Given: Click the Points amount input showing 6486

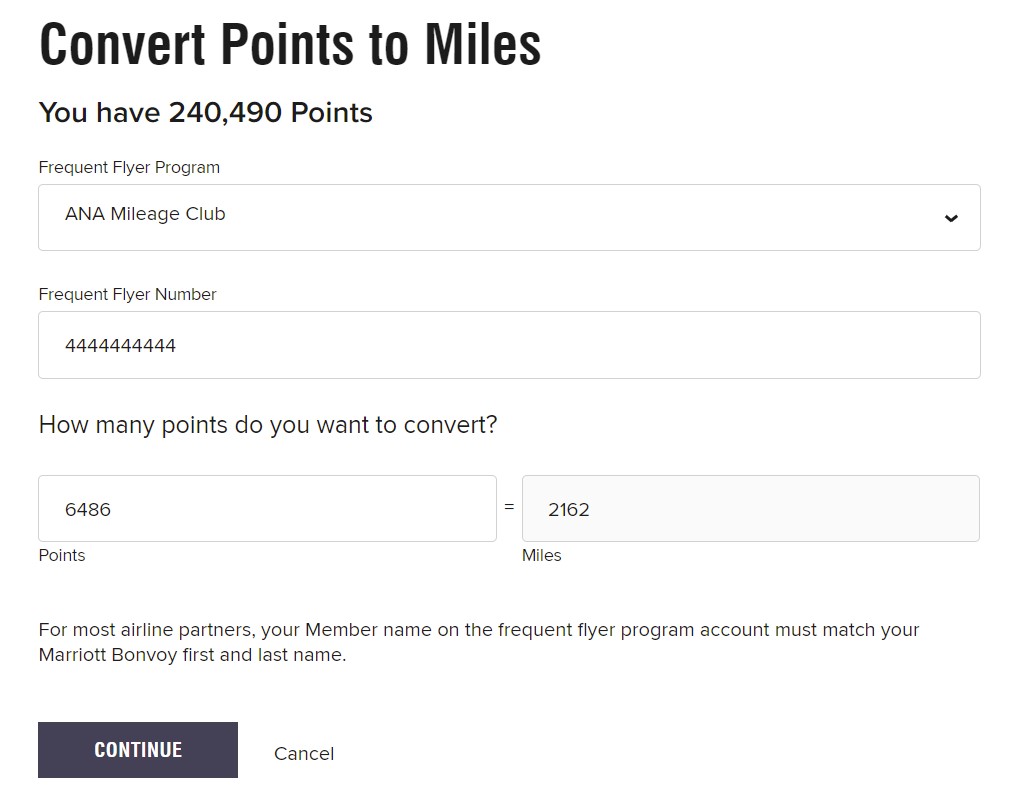Looking at the screenshot, I should (267, 508).
